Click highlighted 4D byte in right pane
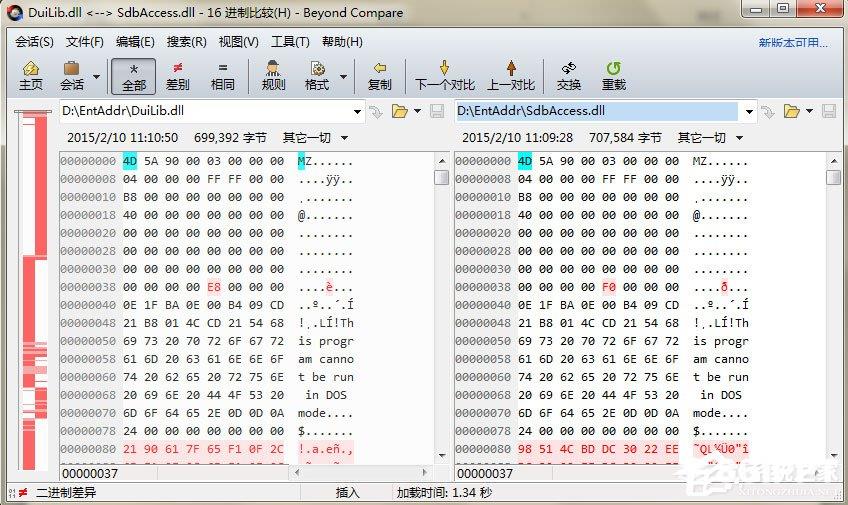Viewport: 848px width, 505px height. [525, 161]
